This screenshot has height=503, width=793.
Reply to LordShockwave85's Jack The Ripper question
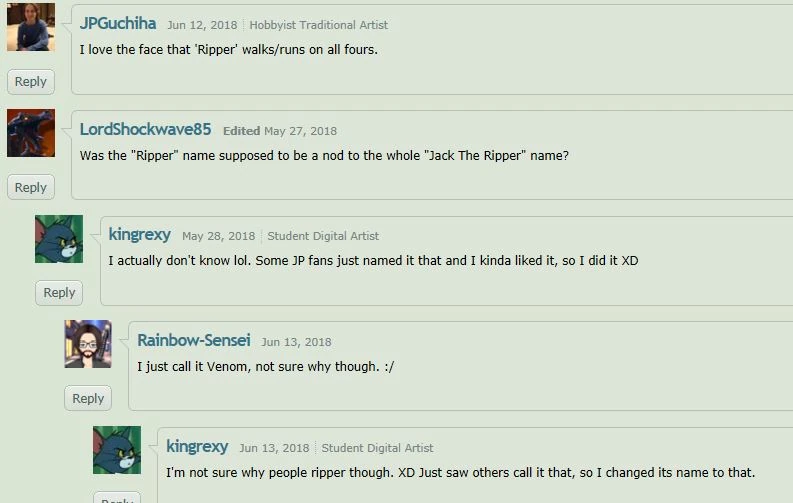click(31, 188)
